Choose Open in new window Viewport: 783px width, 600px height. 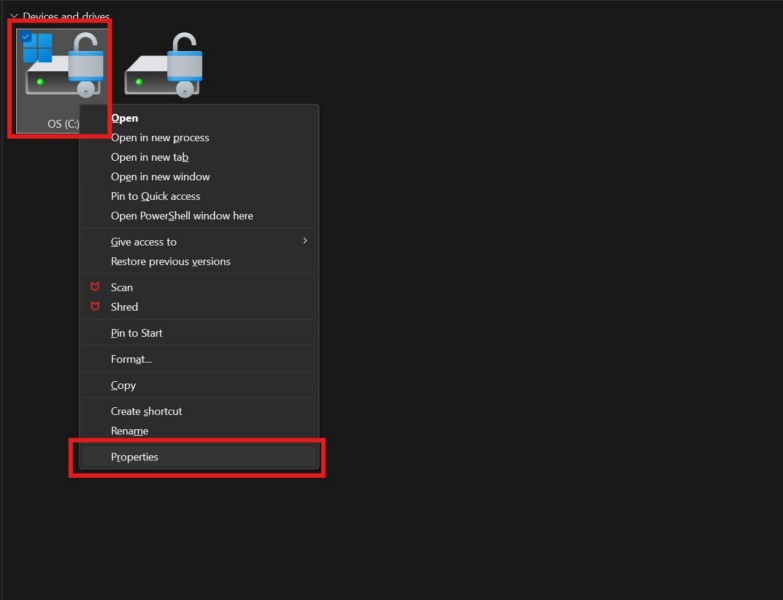[199, 177]
